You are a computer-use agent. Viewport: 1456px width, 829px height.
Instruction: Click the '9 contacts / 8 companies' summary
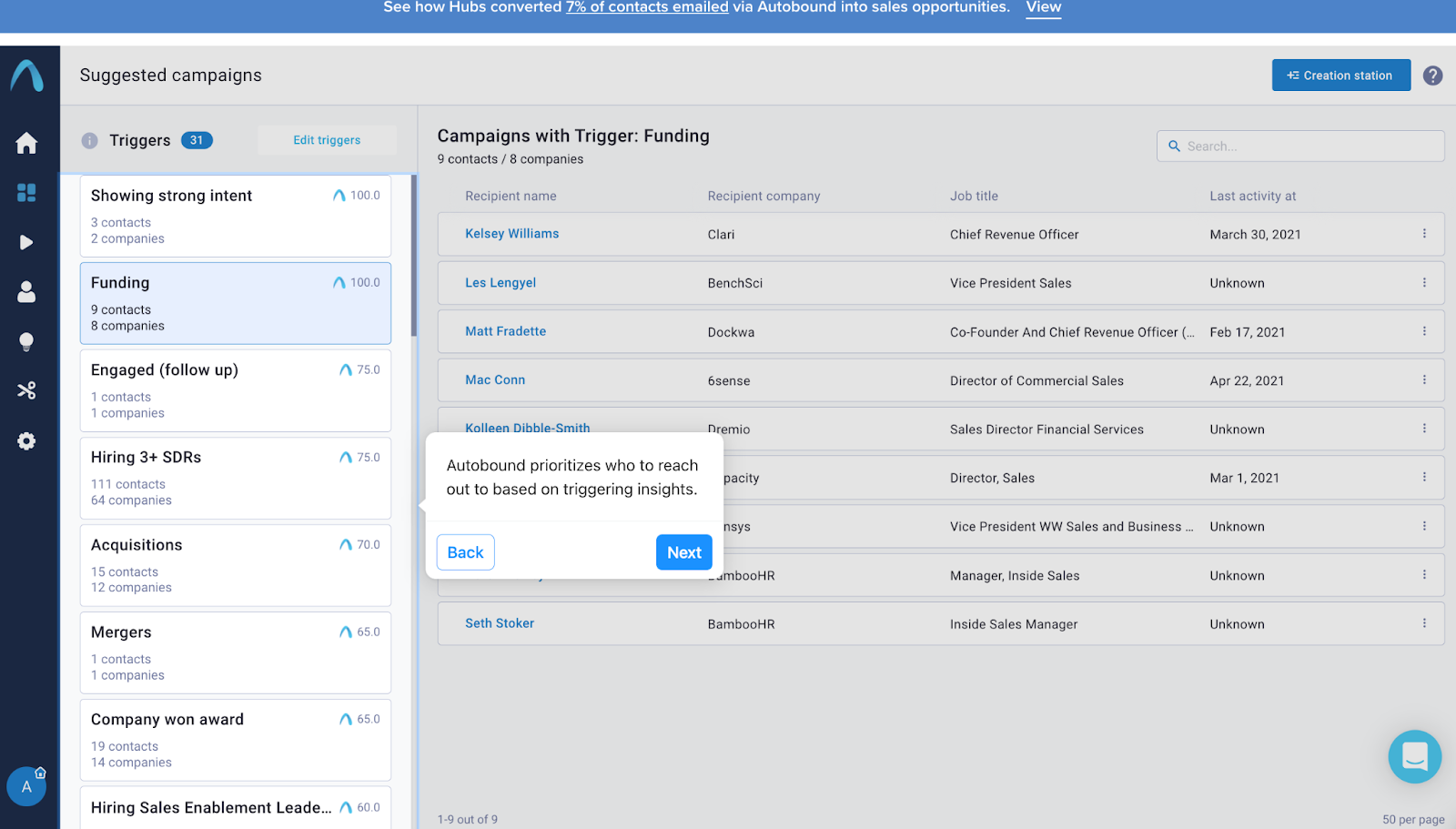tap(511, 159)
